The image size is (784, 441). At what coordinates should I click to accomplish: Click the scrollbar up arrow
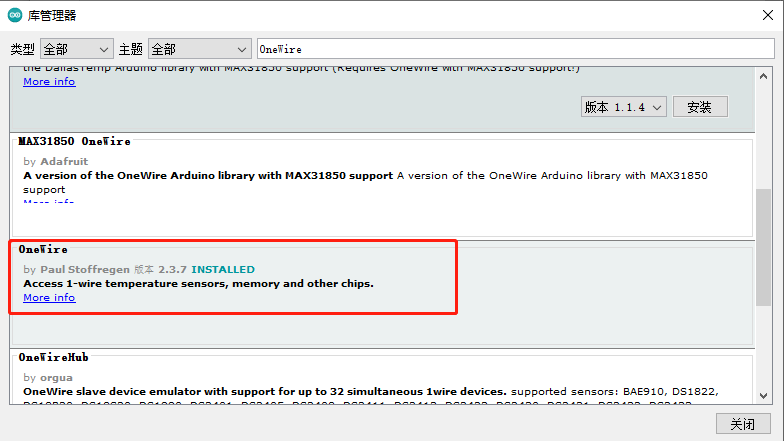point(763,76)
